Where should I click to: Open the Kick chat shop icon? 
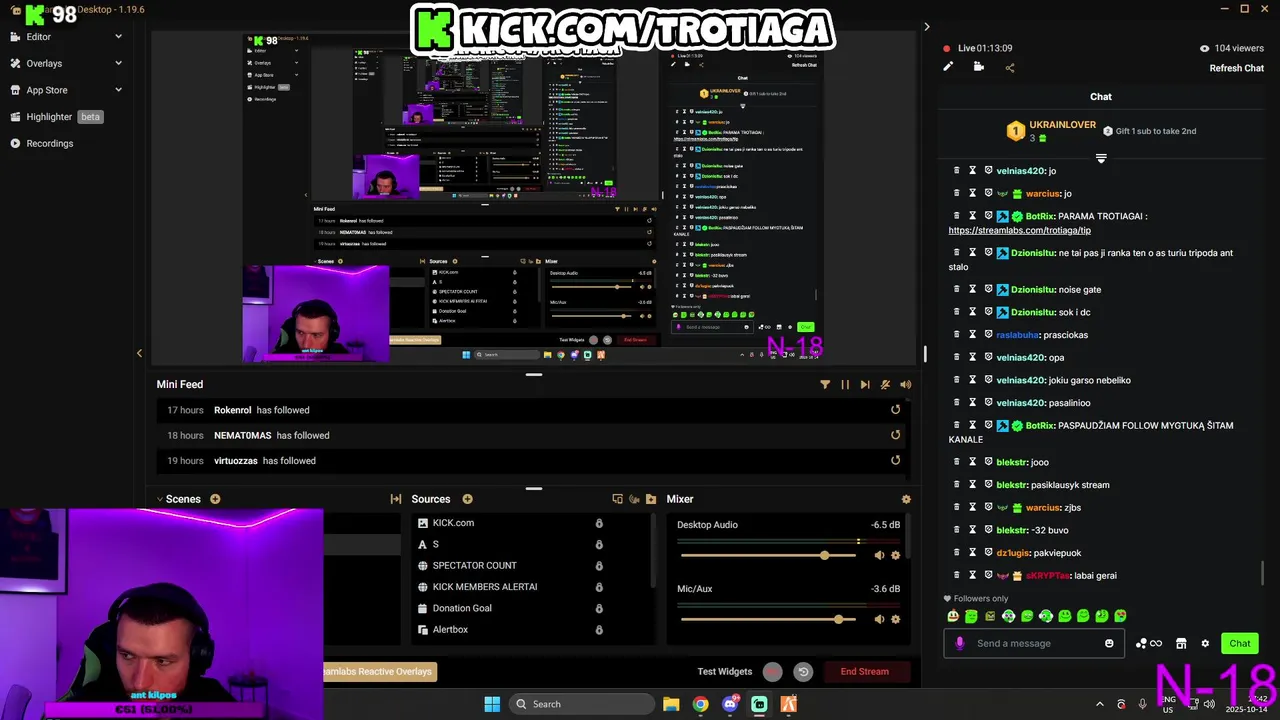[x=1181, y=643]
